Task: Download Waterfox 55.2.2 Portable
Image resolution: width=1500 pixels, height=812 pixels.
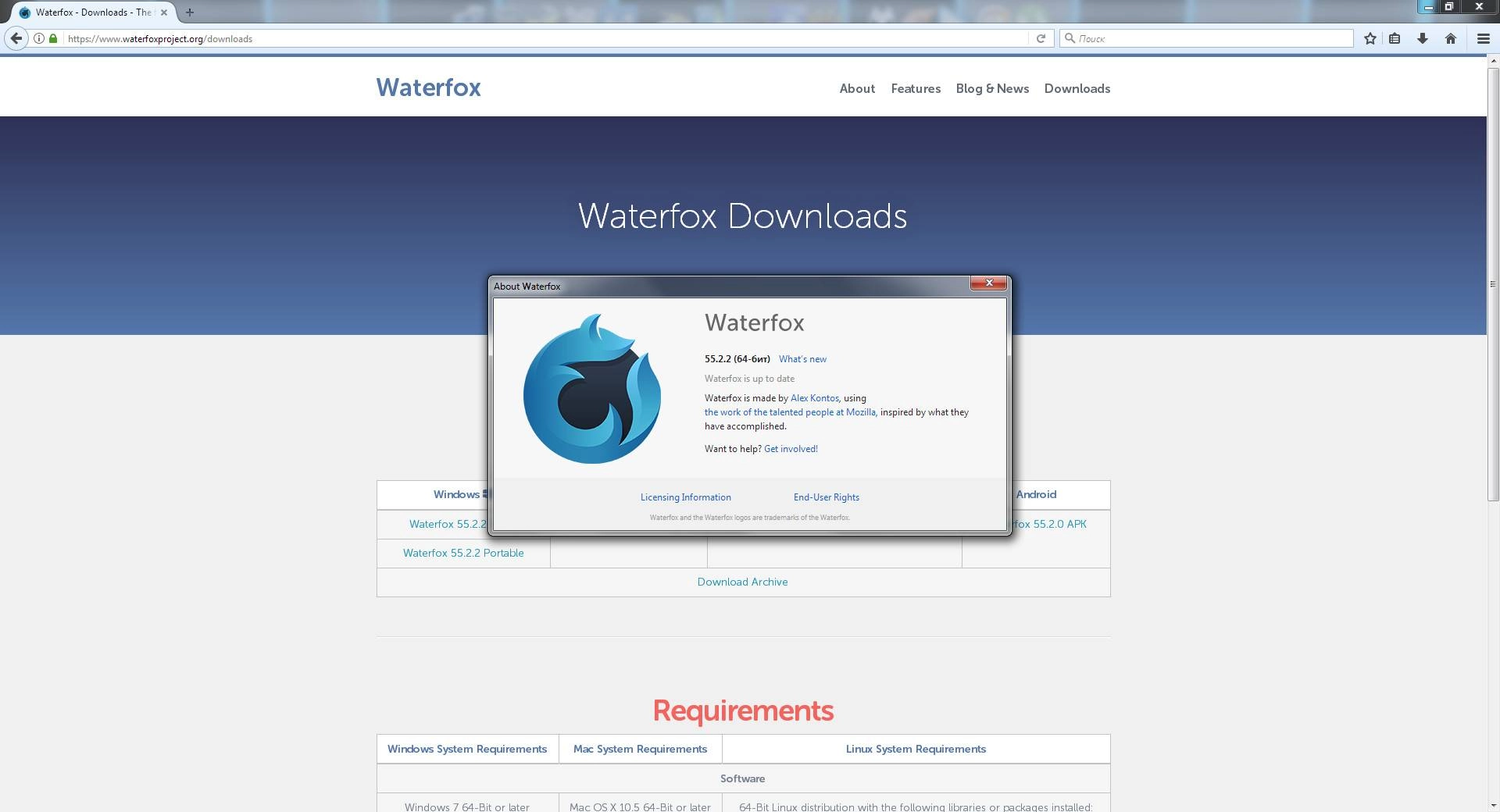Action: tap(463, 553)
